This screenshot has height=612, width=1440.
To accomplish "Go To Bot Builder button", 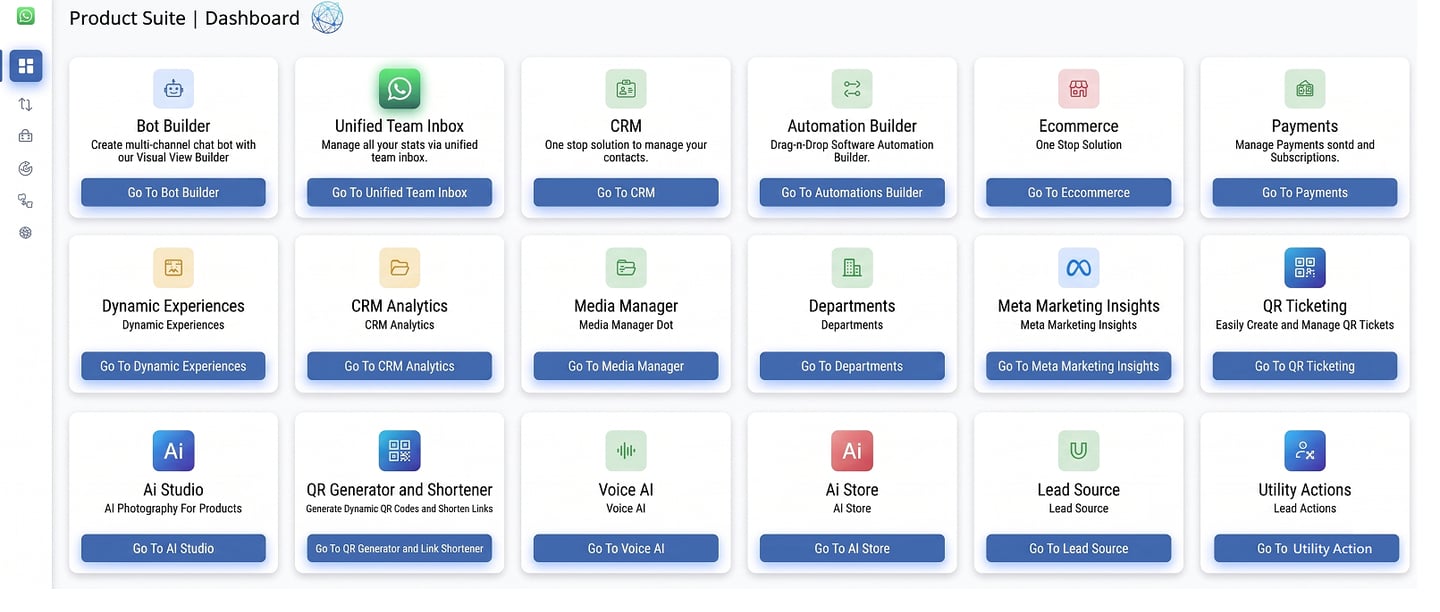I will 173,192.
